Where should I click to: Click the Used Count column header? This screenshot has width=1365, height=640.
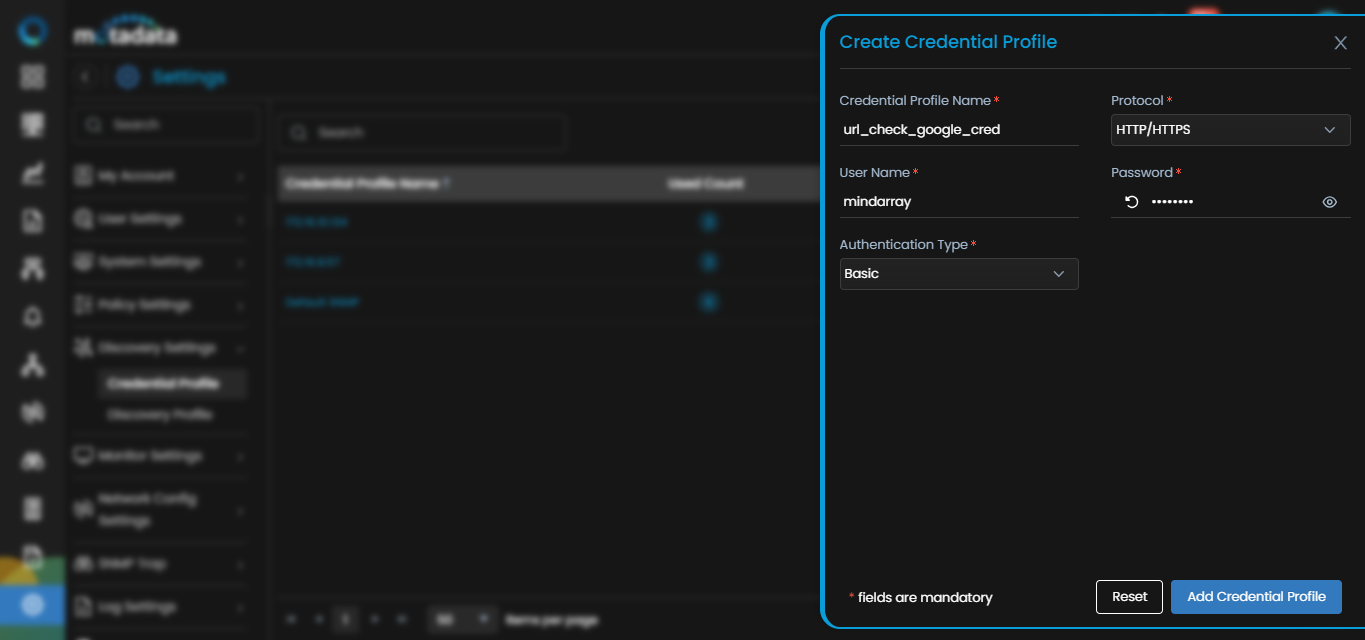pos(706,184)
